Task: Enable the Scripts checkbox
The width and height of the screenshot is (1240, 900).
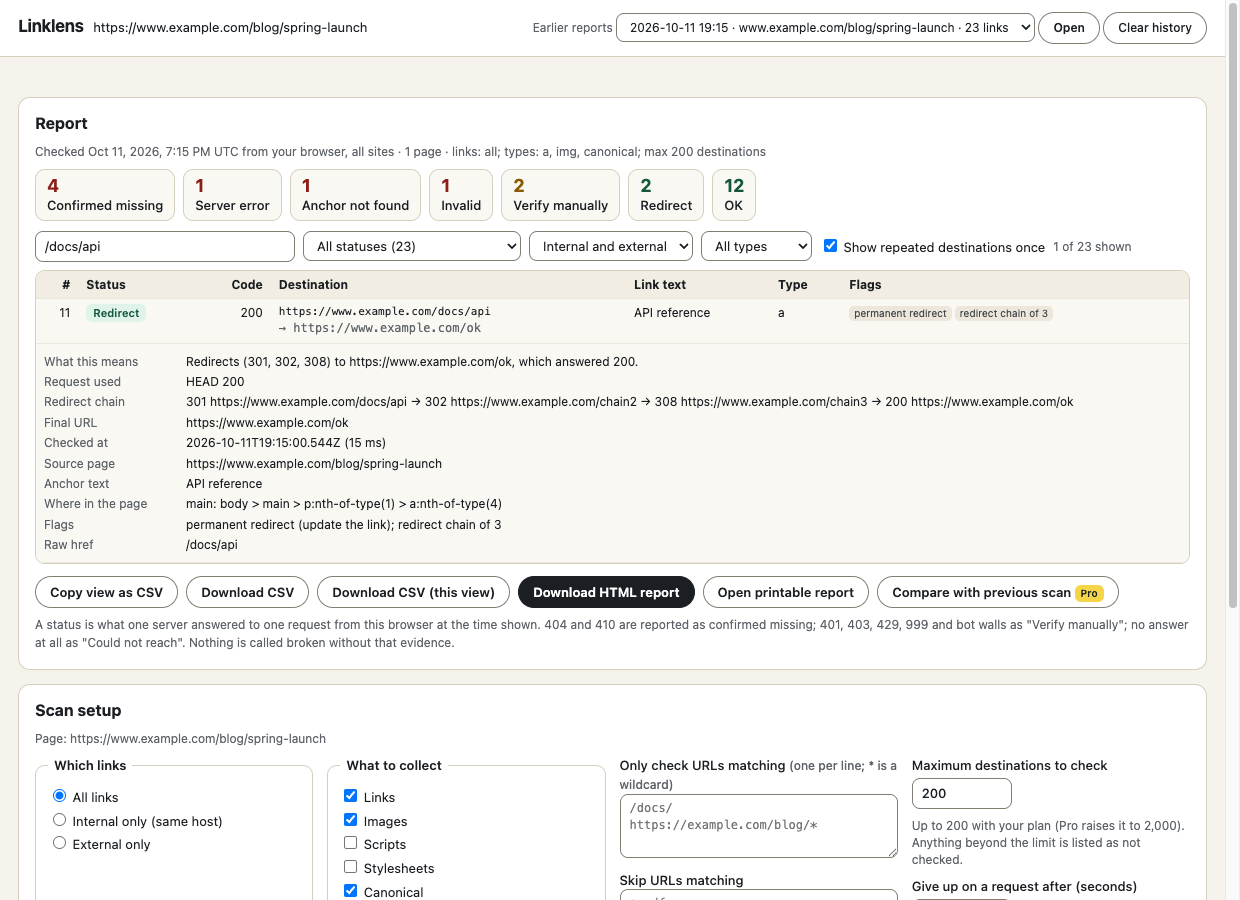Action: [351, 844]
